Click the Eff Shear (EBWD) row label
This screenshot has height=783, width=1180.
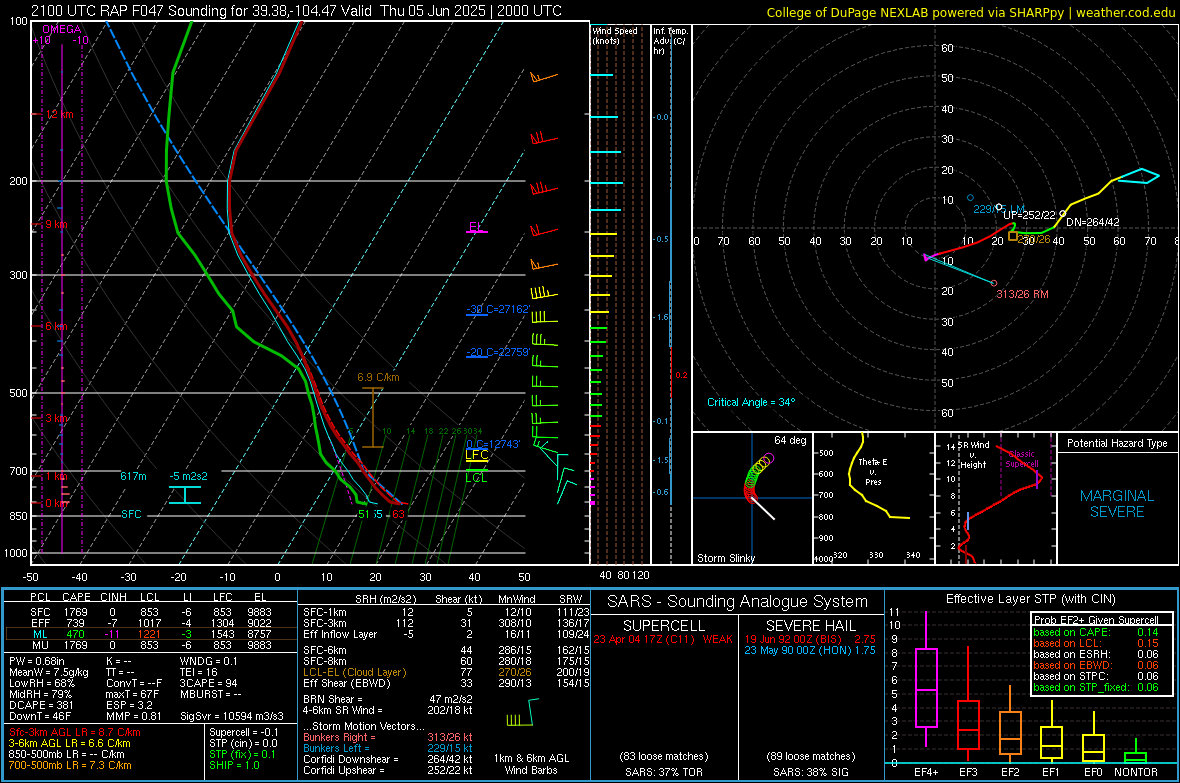tap(347, 683)
